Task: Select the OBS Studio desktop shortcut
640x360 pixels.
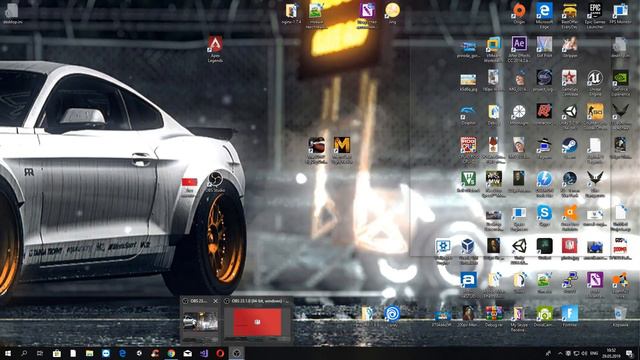Action: [x=215, y=181]
